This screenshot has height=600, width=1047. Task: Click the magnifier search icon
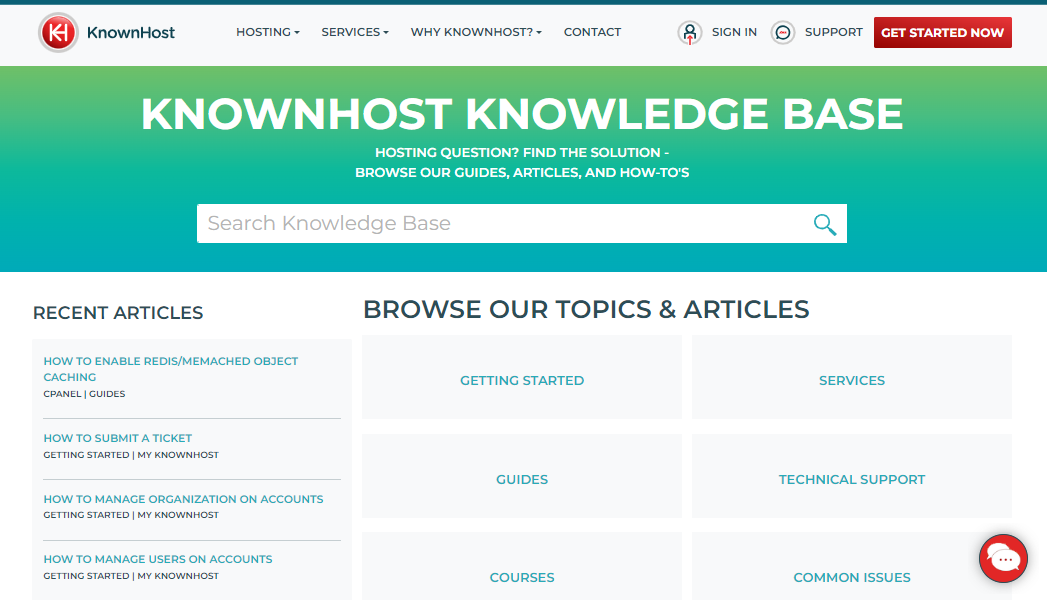[x=825, y=224]
